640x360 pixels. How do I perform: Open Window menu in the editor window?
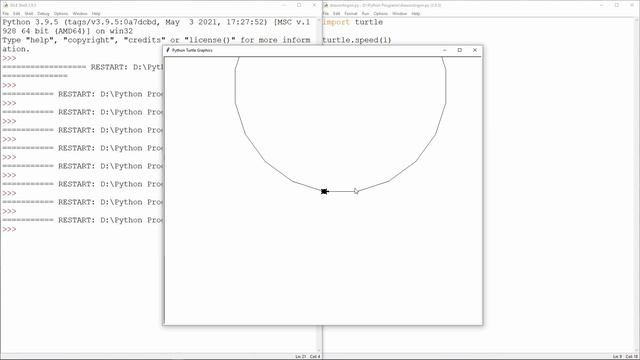point(399,13)
